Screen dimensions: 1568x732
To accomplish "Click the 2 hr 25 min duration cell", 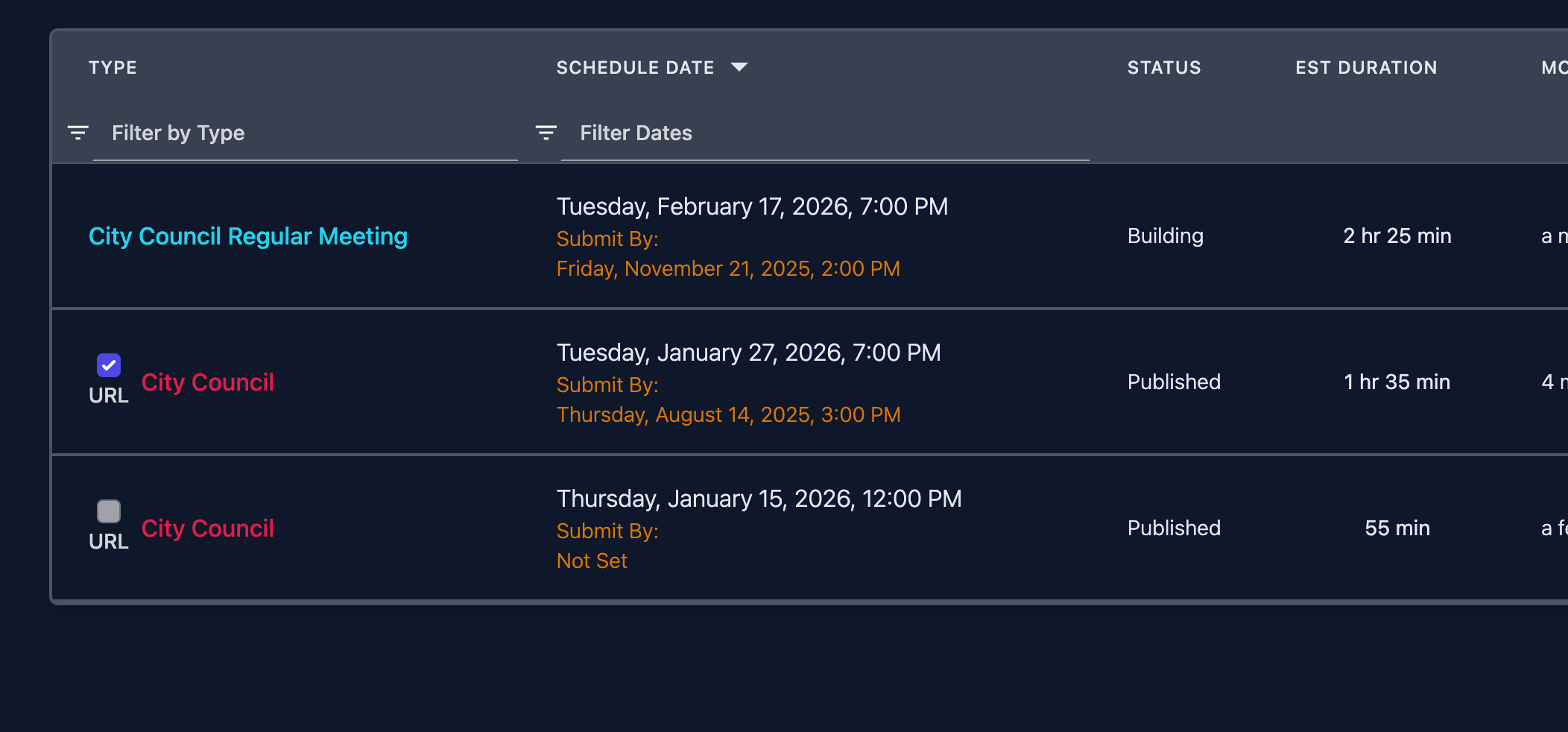I will tap(1397, 236).
